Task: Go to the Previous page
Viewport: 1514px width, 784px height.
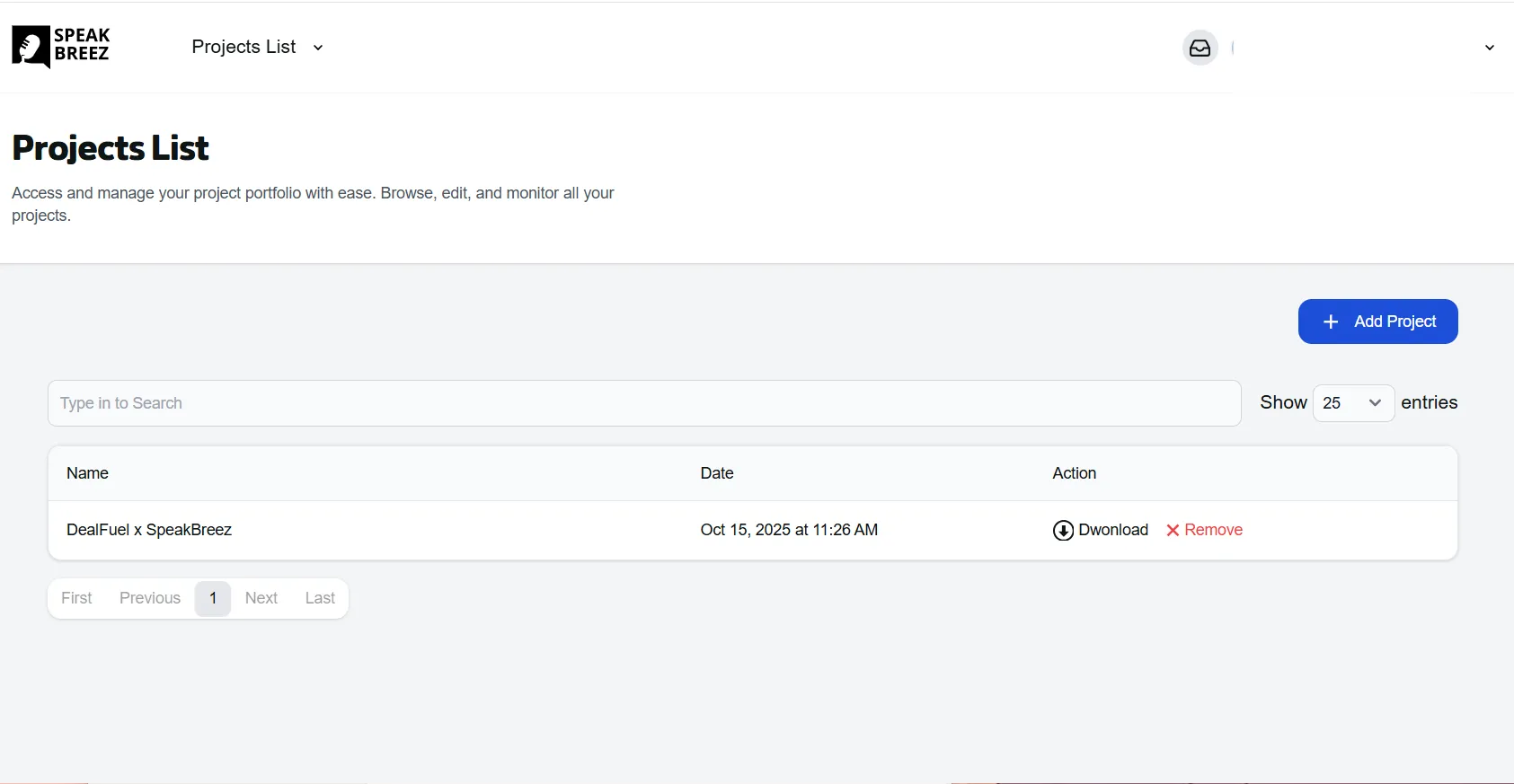Action: [150, 598]
